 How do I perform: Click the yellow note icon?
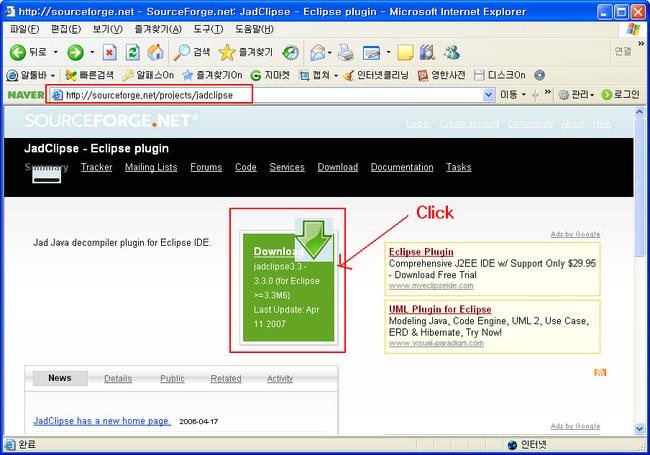tap(405, 52)
